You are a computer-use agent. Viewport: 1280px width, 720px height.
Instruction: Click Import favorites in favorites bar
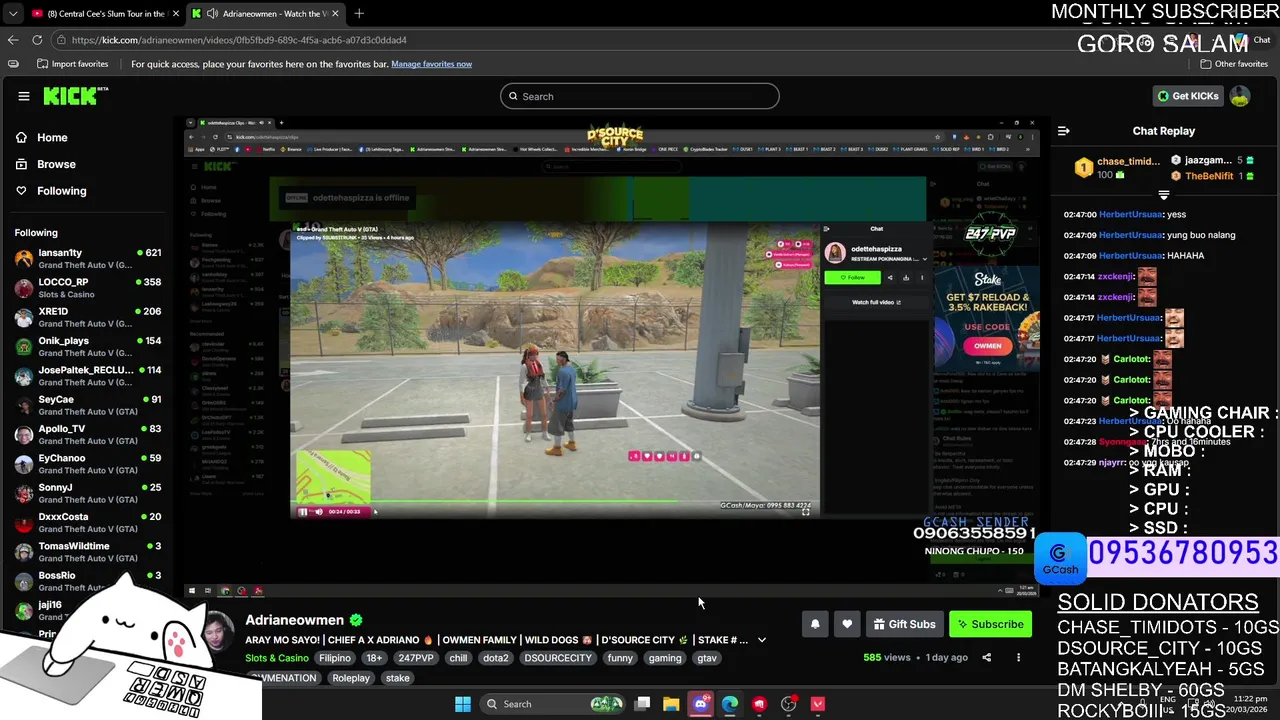[72, 64]
